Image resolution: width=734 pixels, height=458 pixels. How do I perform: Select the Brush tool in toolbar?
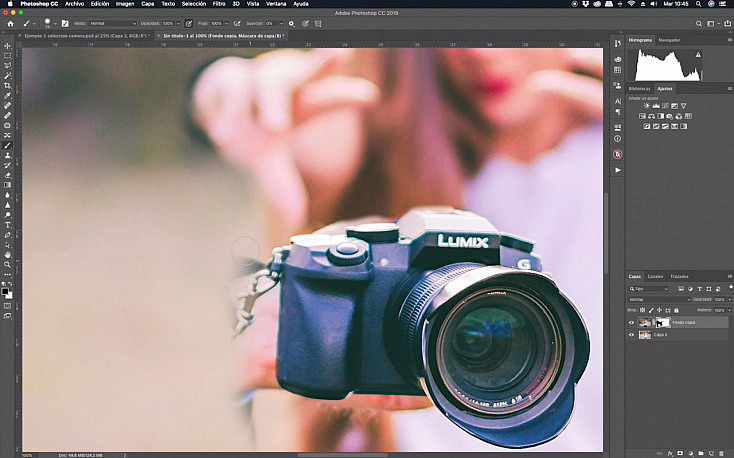(7, 145)
